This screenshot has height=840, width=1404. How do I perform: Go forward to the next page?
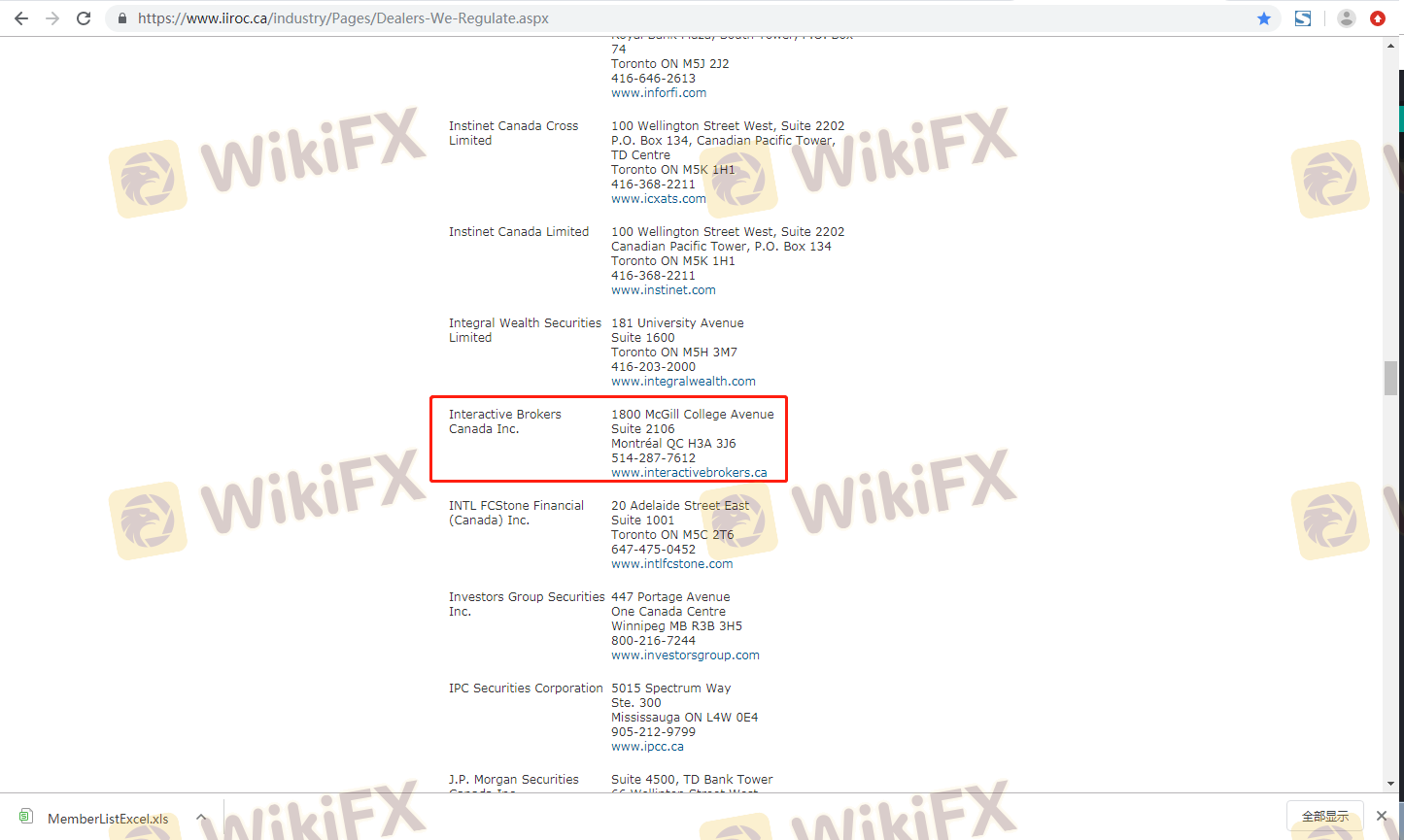52,18
